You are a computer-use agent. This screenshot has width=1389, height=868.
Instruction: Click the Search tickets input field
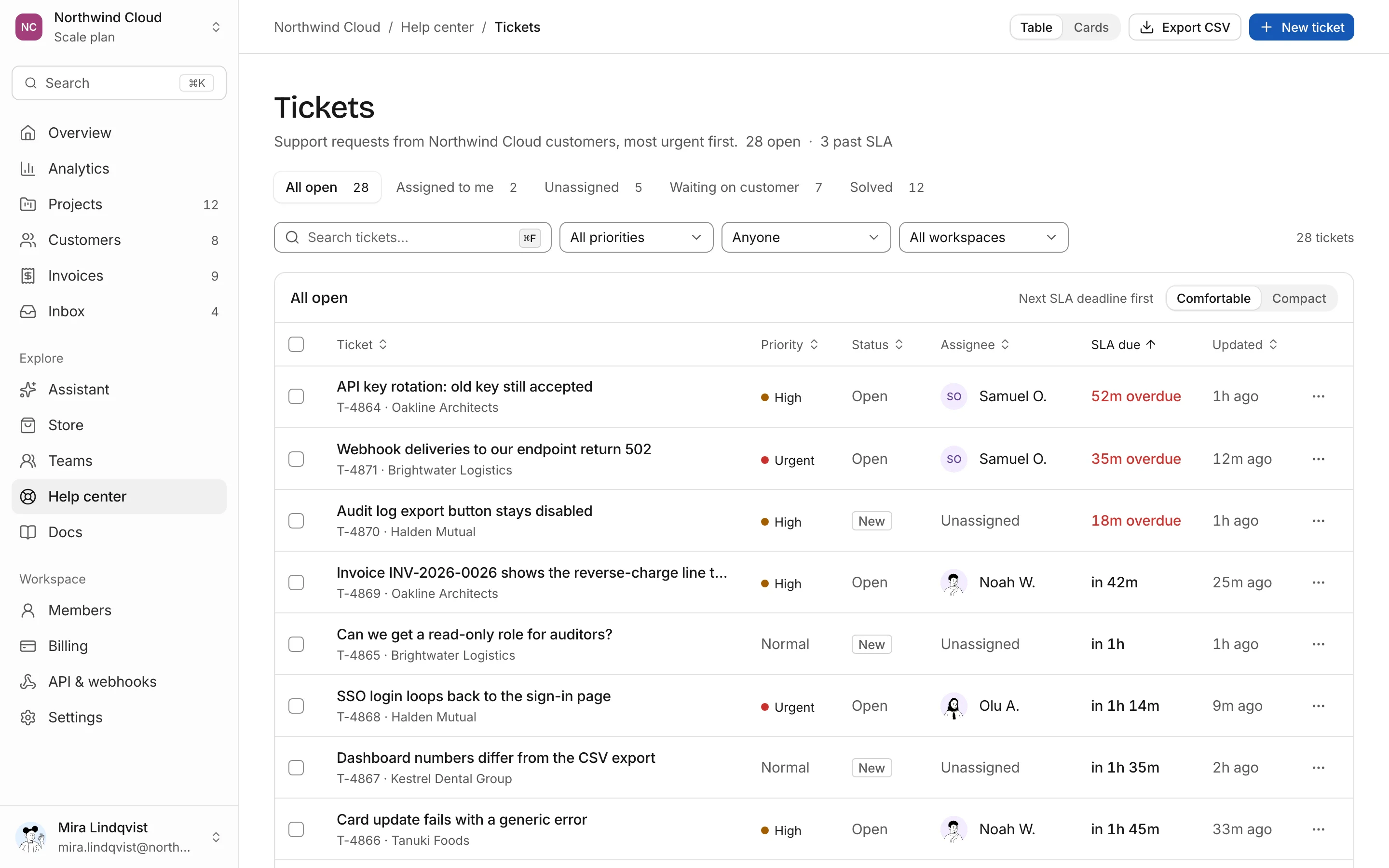point(412,237)
